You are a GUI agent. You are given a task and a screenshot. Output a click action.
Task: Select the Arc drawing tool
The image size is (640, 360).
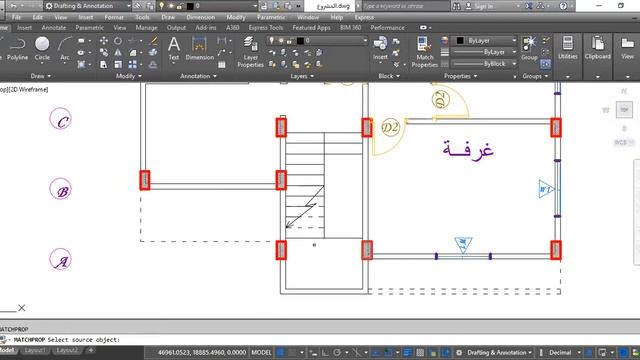coord(64,49)
